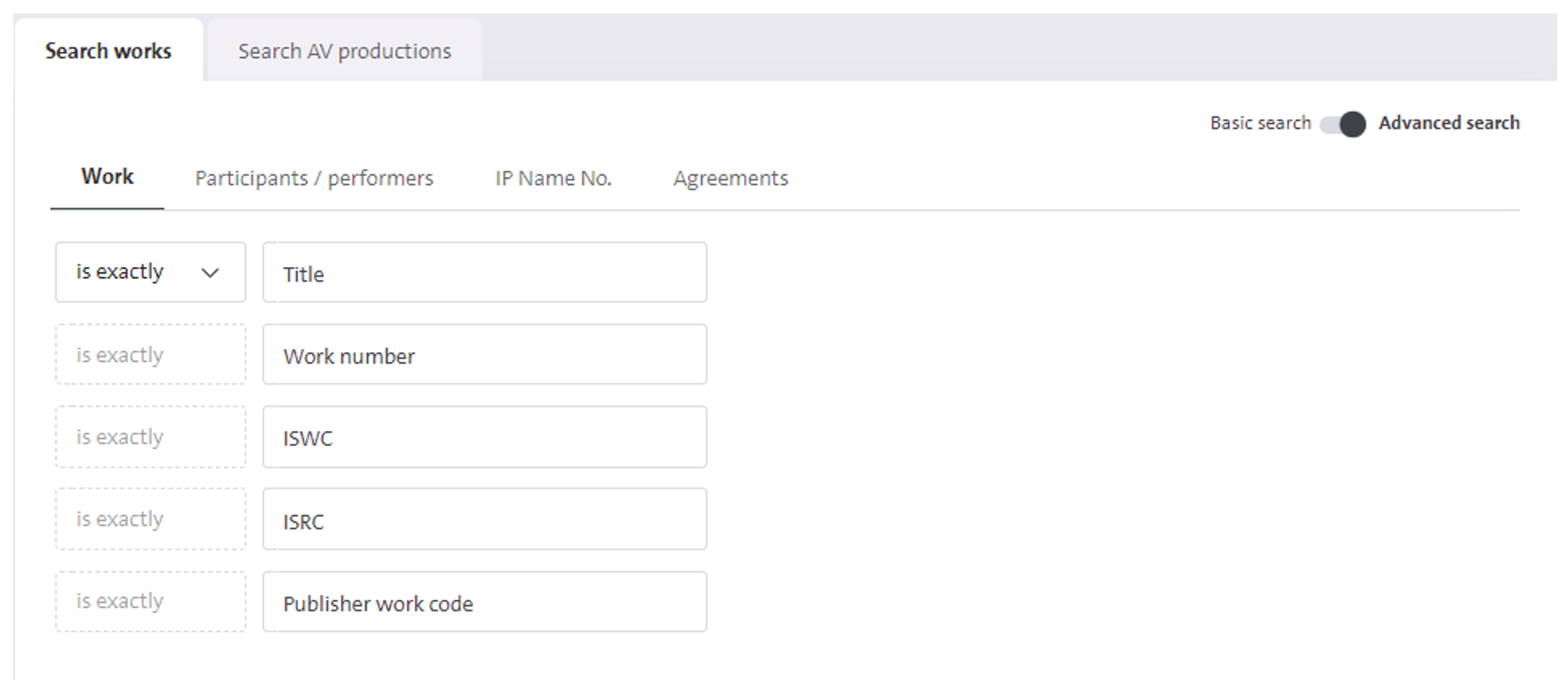Open the Agreements tab
The height and width of the screenshot is (692, 1568).
731,179
